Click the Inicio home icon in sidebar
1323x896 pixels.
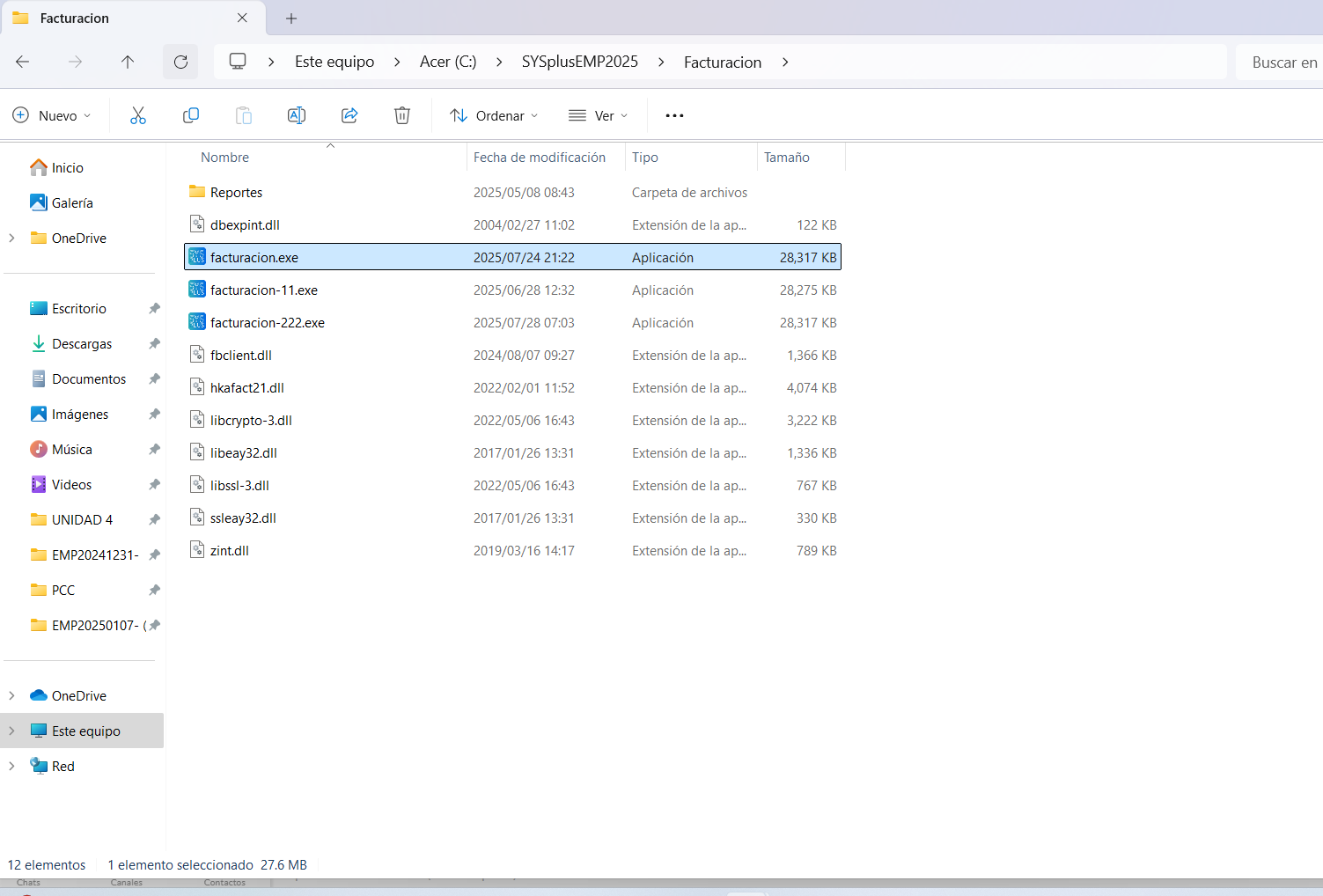click(39, 167)
